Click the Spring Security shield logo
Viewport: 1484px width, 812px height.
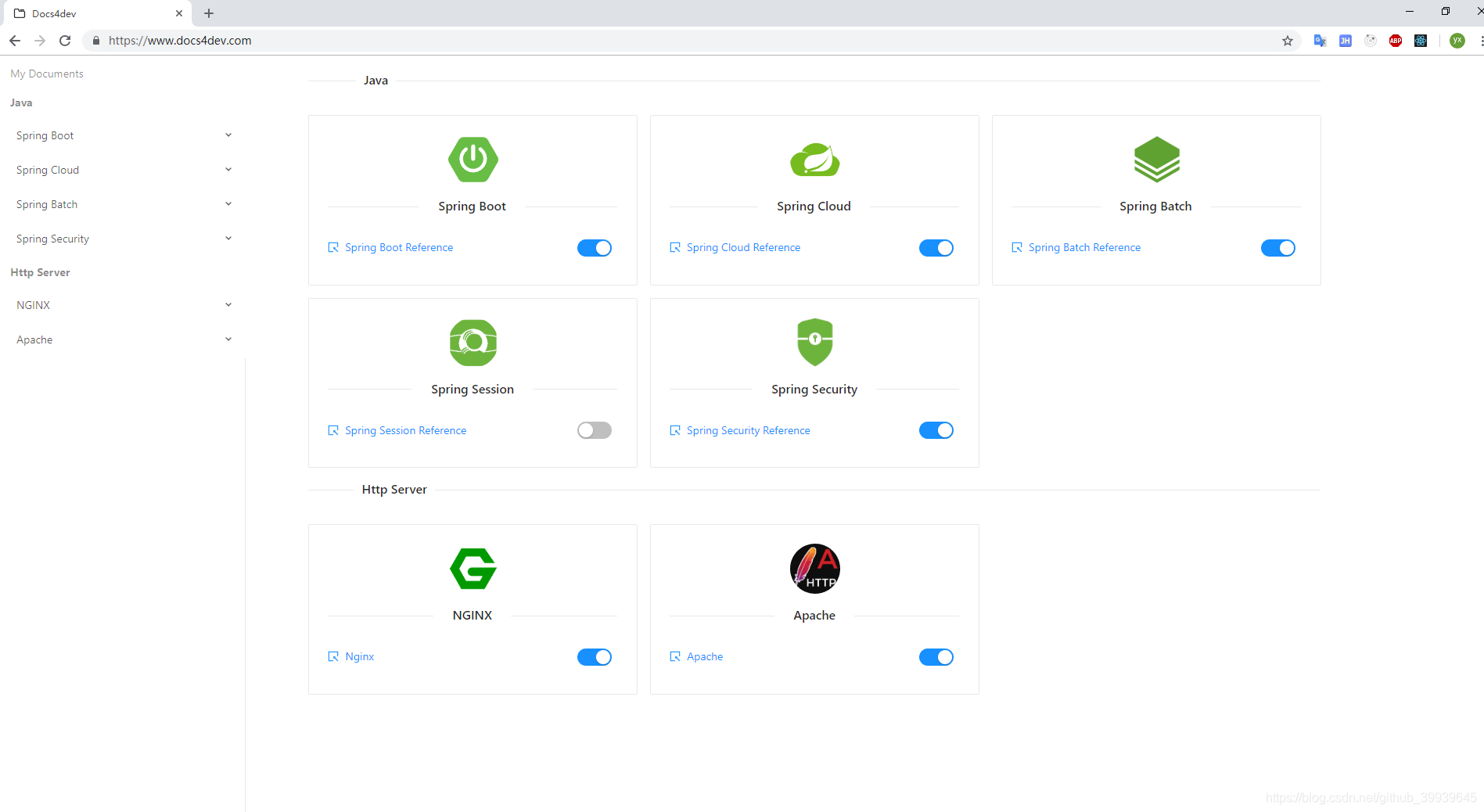(x=814, y=342)
